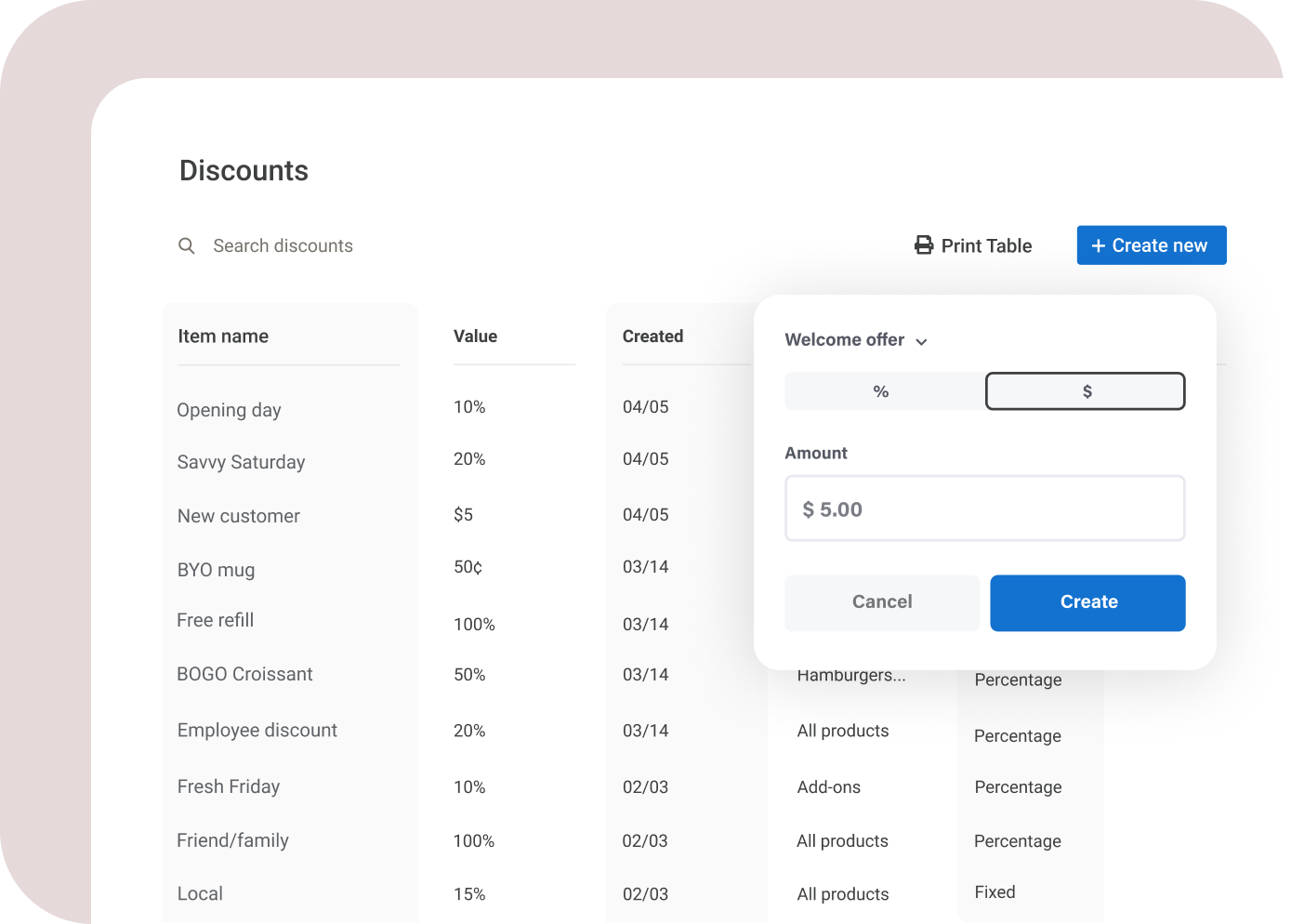Open the Item name column header
The height and width of the screenshot is (924, 1291).
223,336
